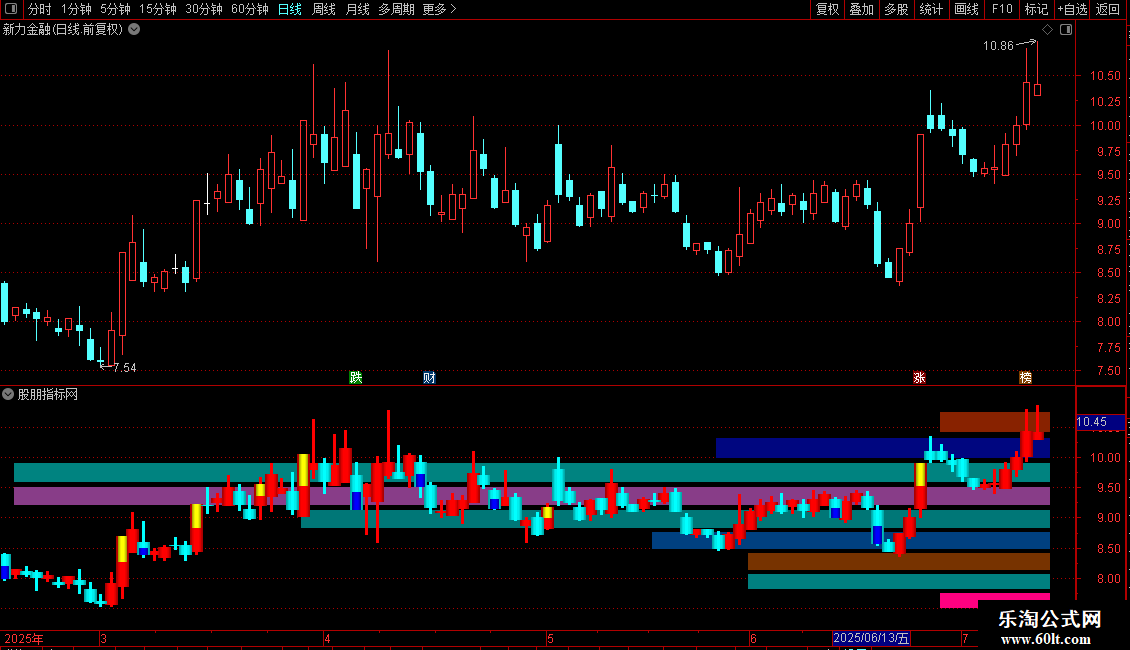This screenshot has height=650, width=1130.
Task: Click the 2025年 label on time axis
Action: 24,638
